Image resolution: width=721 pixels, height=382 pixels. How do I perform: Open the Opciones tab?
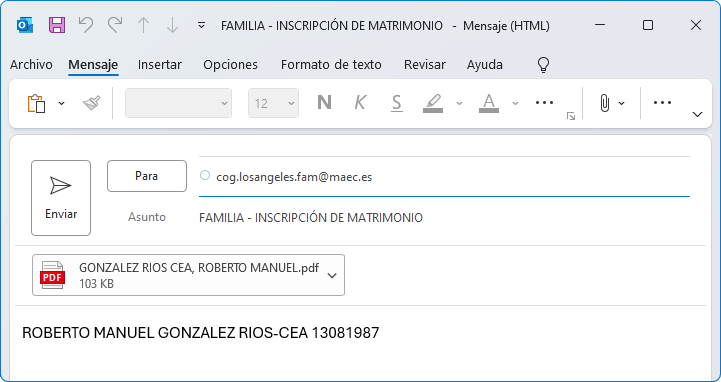click(230, 64)
